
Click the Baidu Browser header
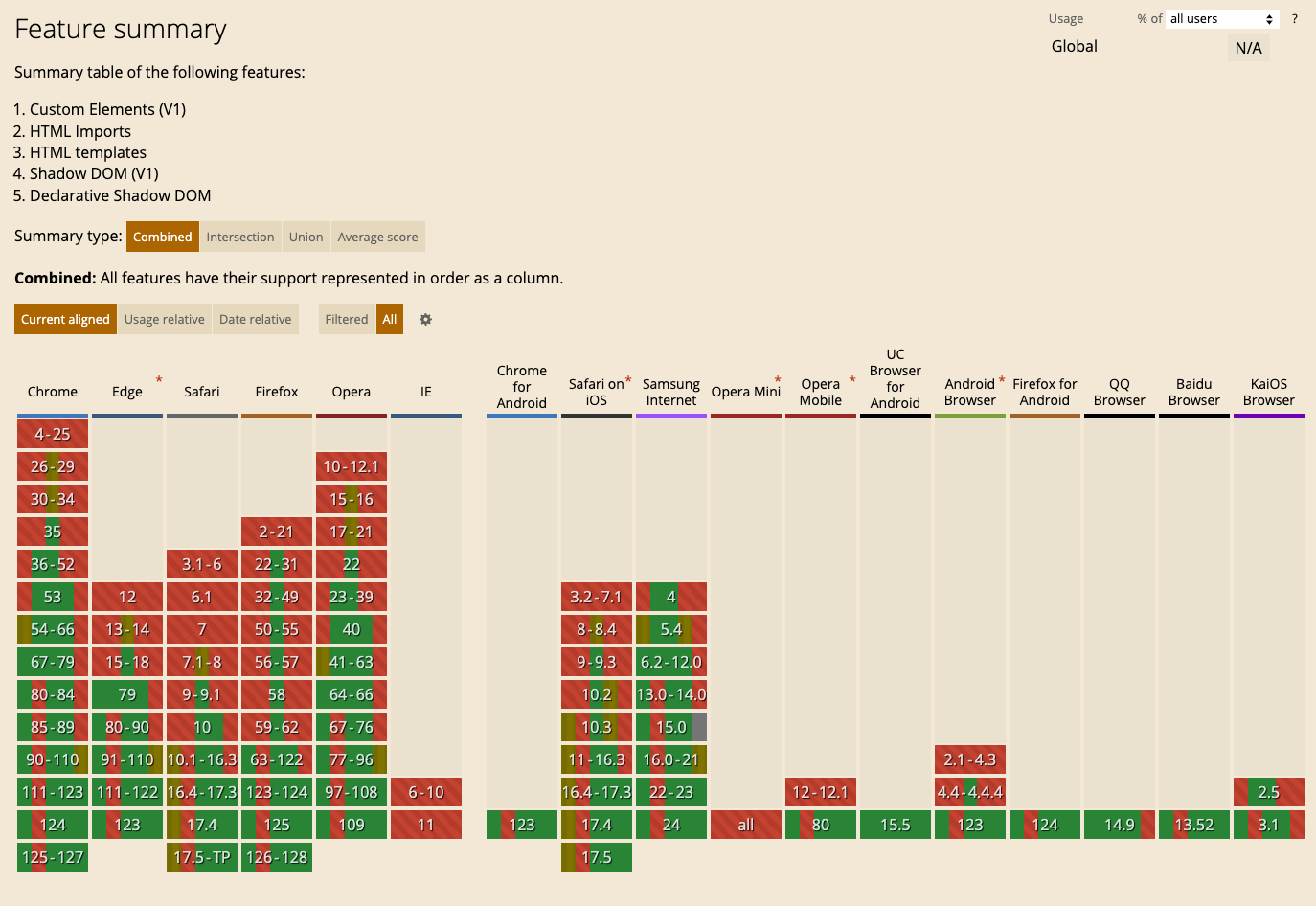point(1194,392)
